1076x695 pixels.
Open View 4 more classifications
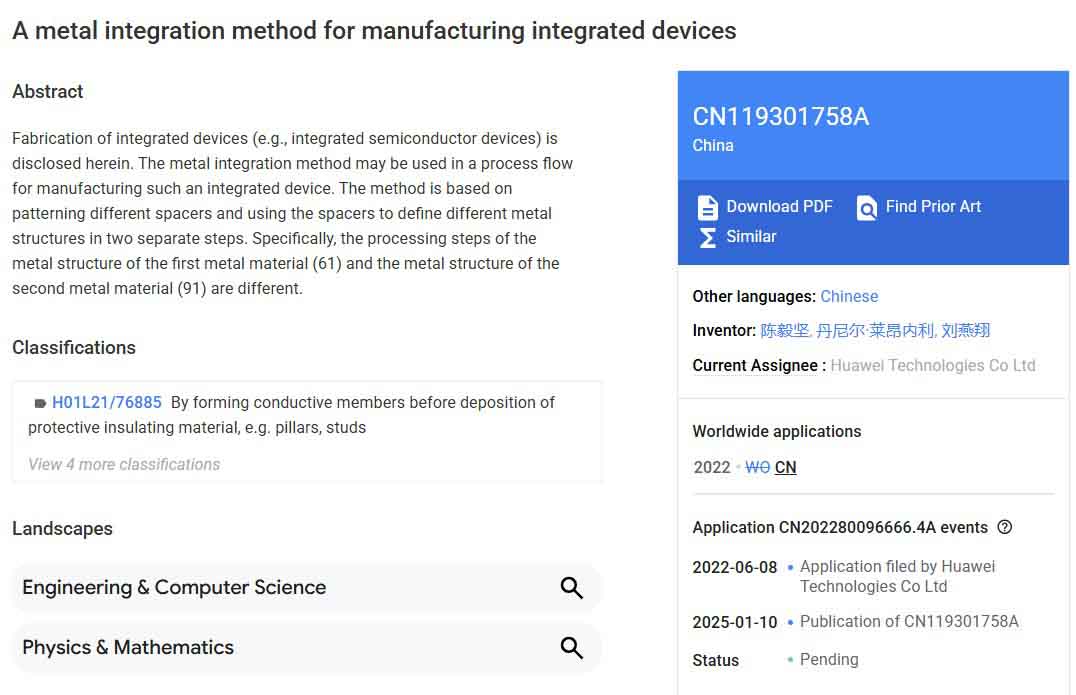click(122, 464)
